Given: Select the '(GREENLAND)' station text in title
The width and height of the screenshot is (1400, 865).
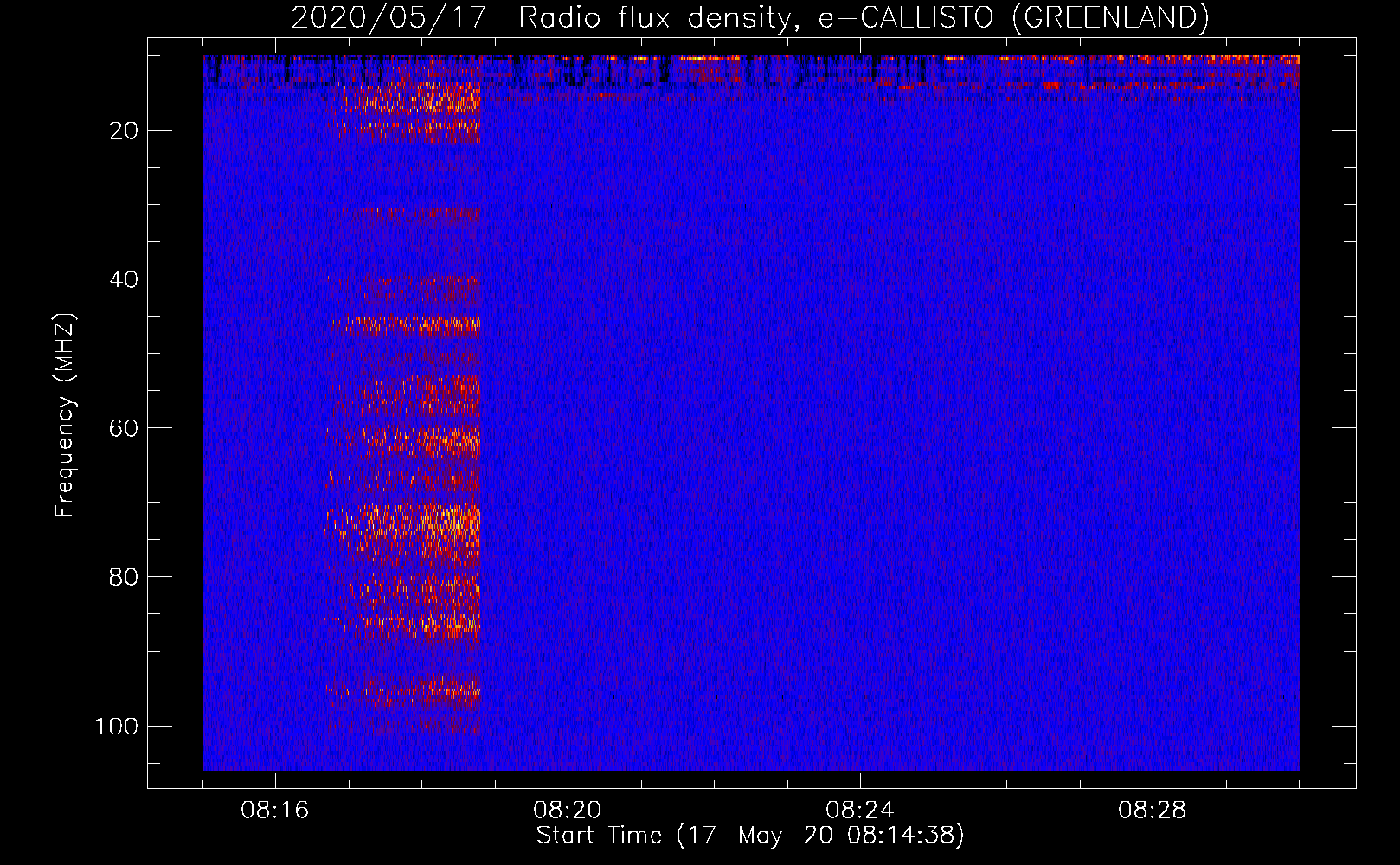Looking at the screenshot, I should 1109,18.
